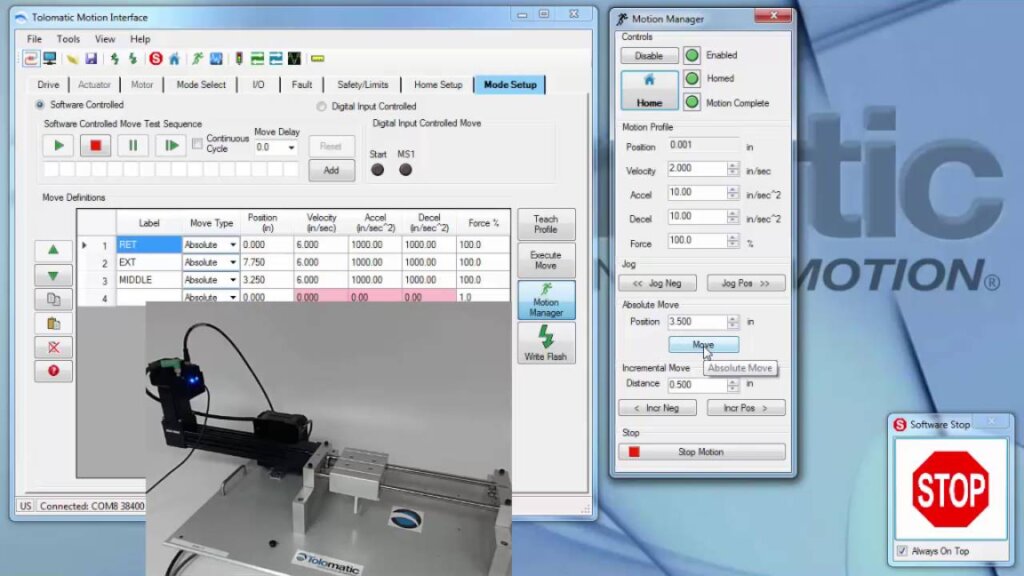The width and height of the screenshot is (1024, 576).
Task: Click the red Software Stop toolbar icon
Action: tap(156, 59)
